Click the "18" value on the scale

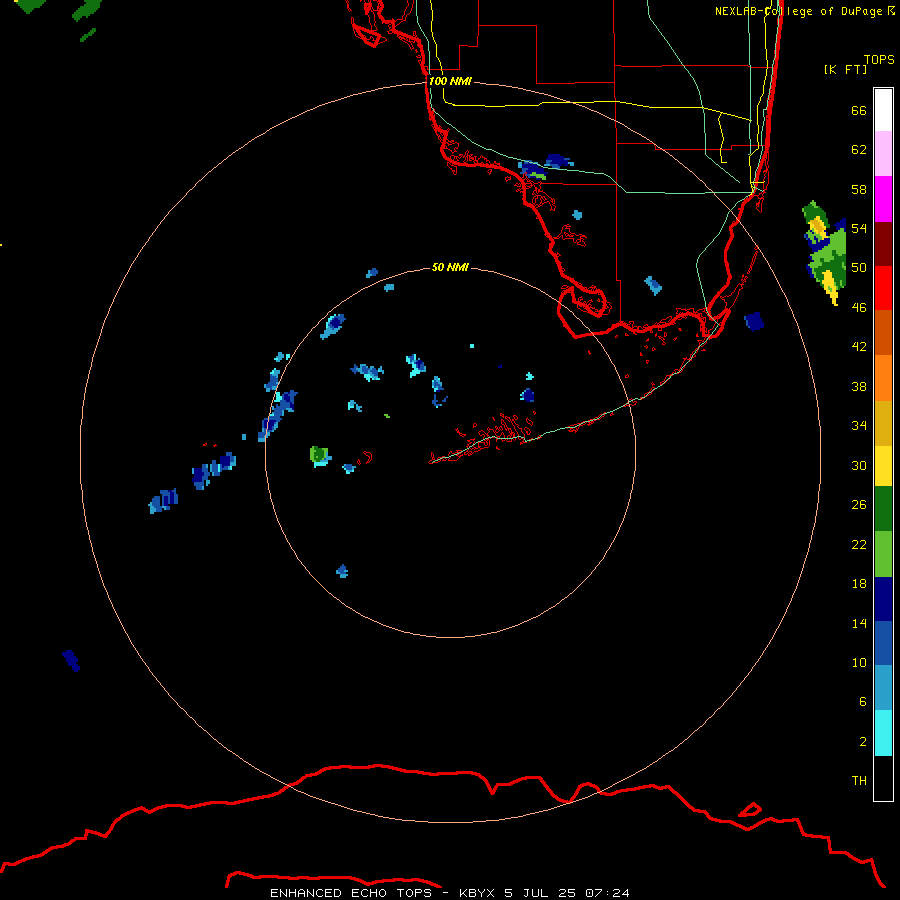(x=859, y=584)
